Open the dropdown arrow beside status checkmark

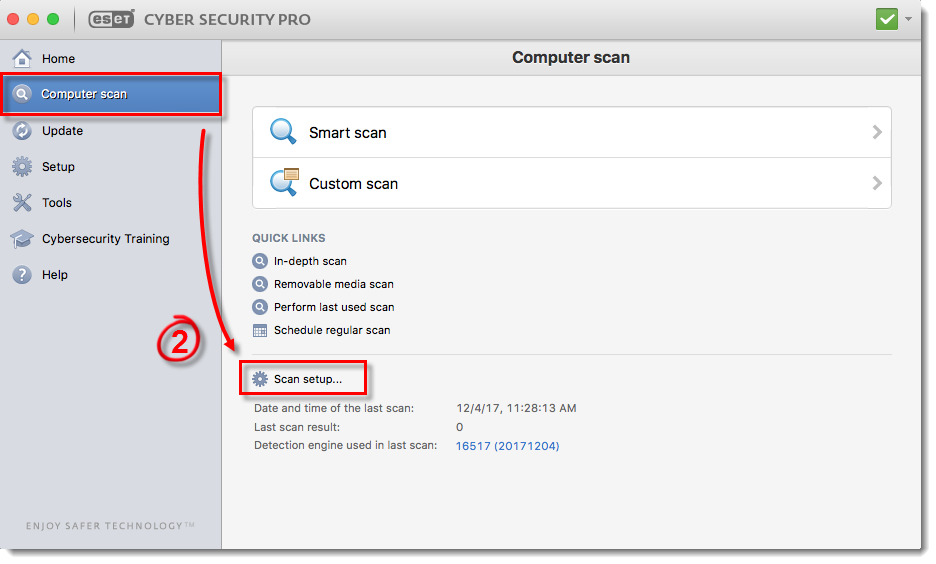coord(908,19)
